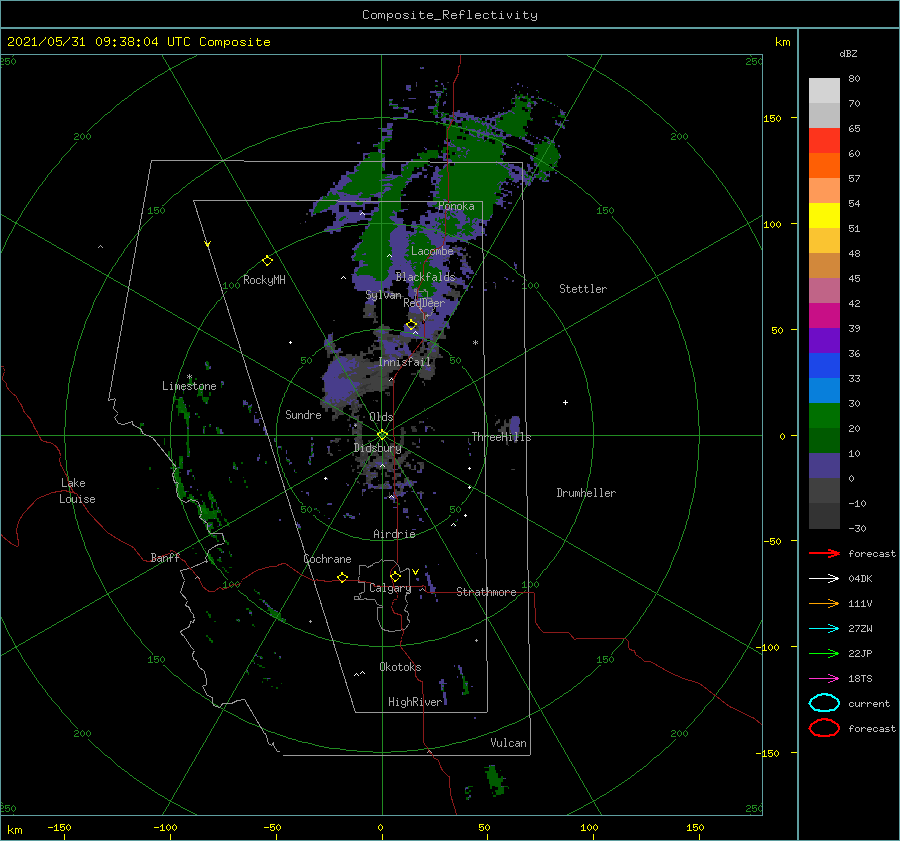The height and width of the screenshot is (841, 900).
Task: Click the yellow diamond marker near Cochrane
Action: [x=343, y=577]
